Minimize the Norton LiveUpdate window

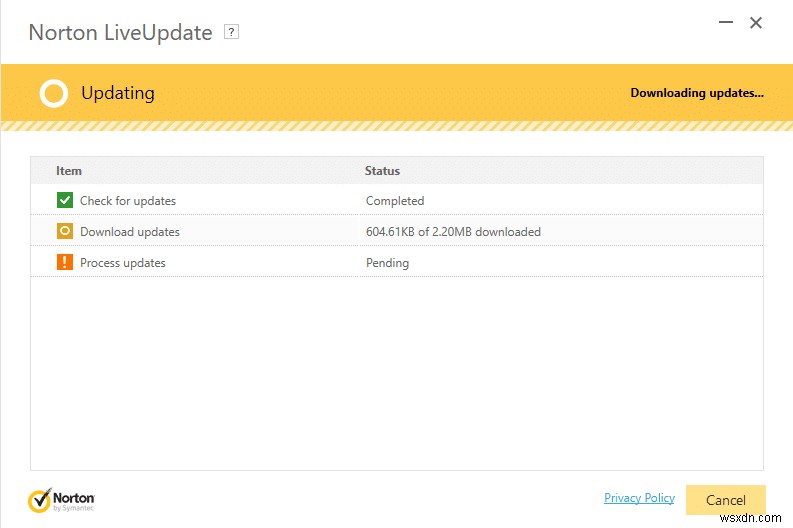(x=726, y=22)
